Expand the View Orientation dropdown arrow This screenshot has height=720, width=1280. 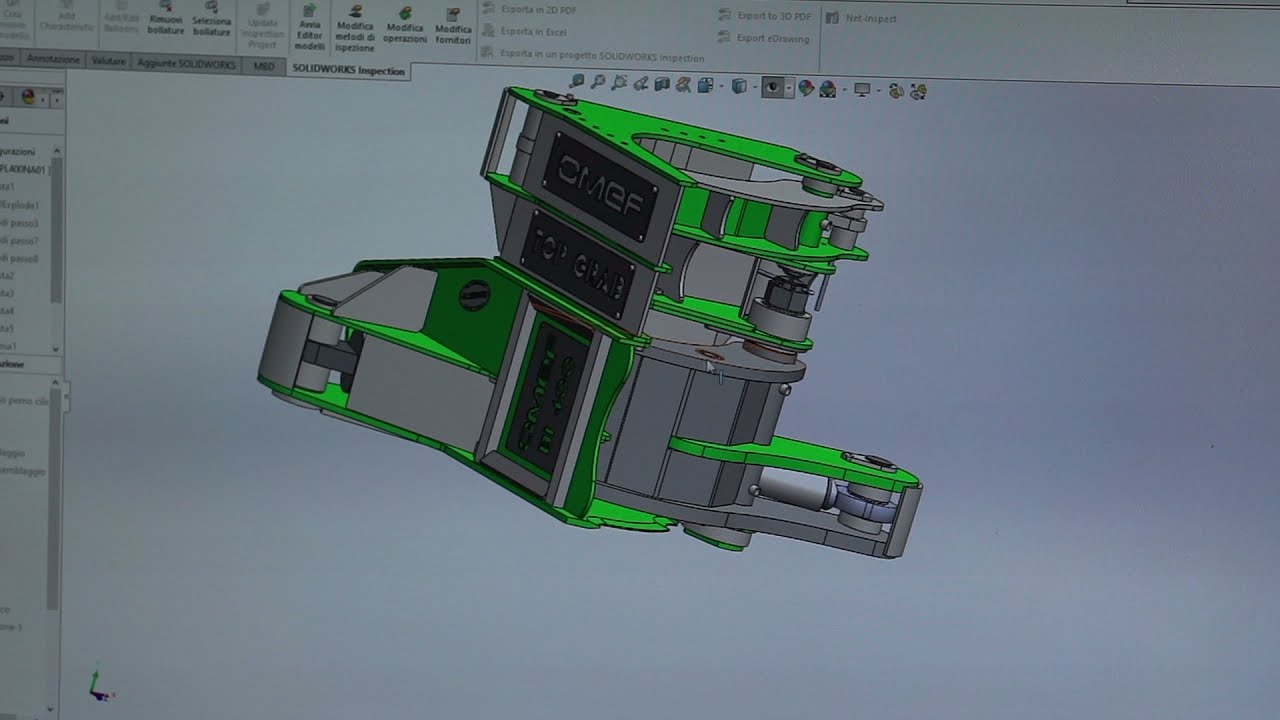pos(722,86)
